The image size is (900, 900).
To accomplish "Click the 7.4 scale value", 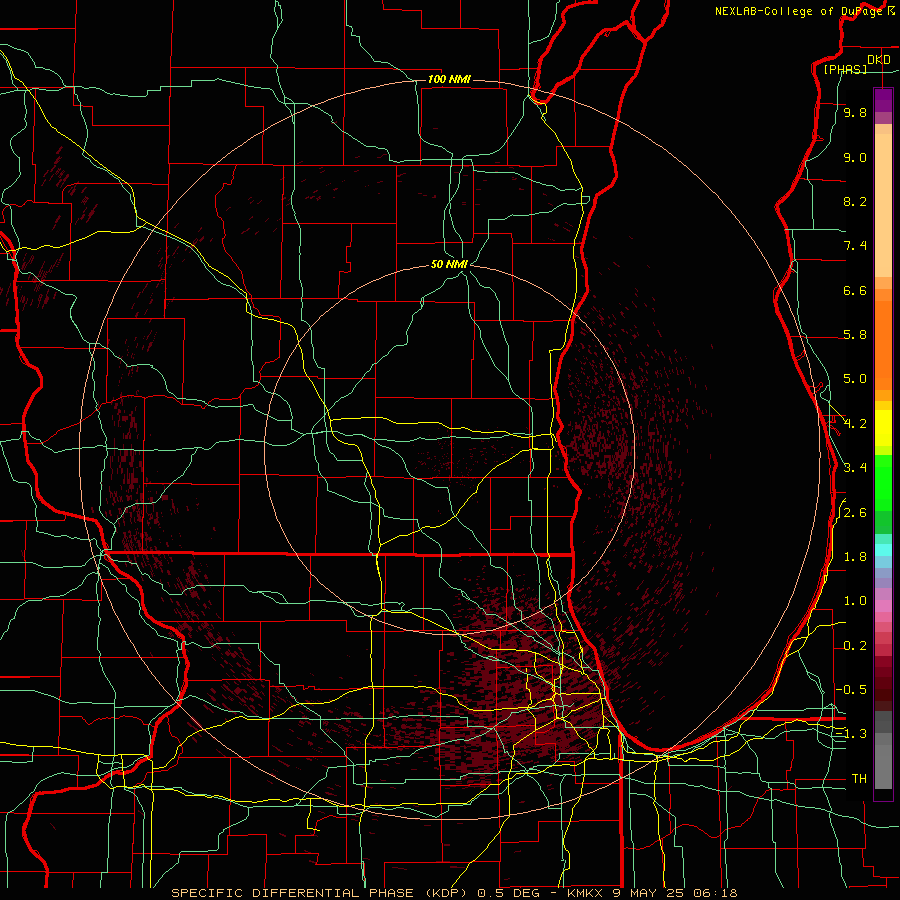I will pos(855,246).
